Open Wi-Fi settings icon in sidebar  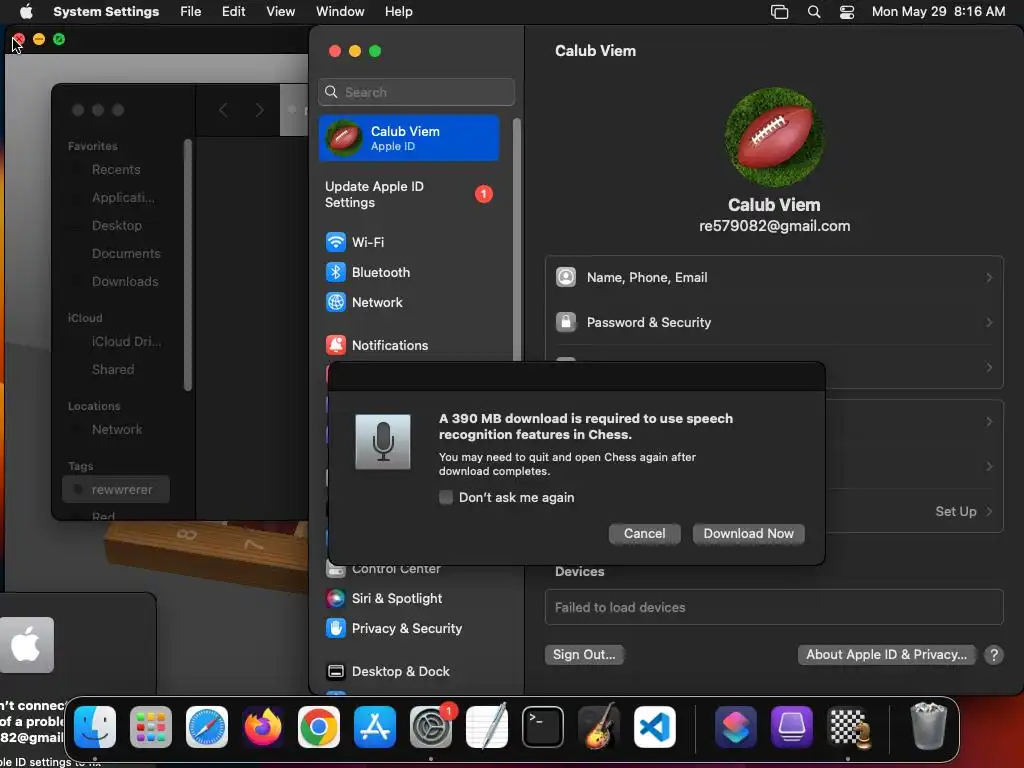click(x=336, y=242)
